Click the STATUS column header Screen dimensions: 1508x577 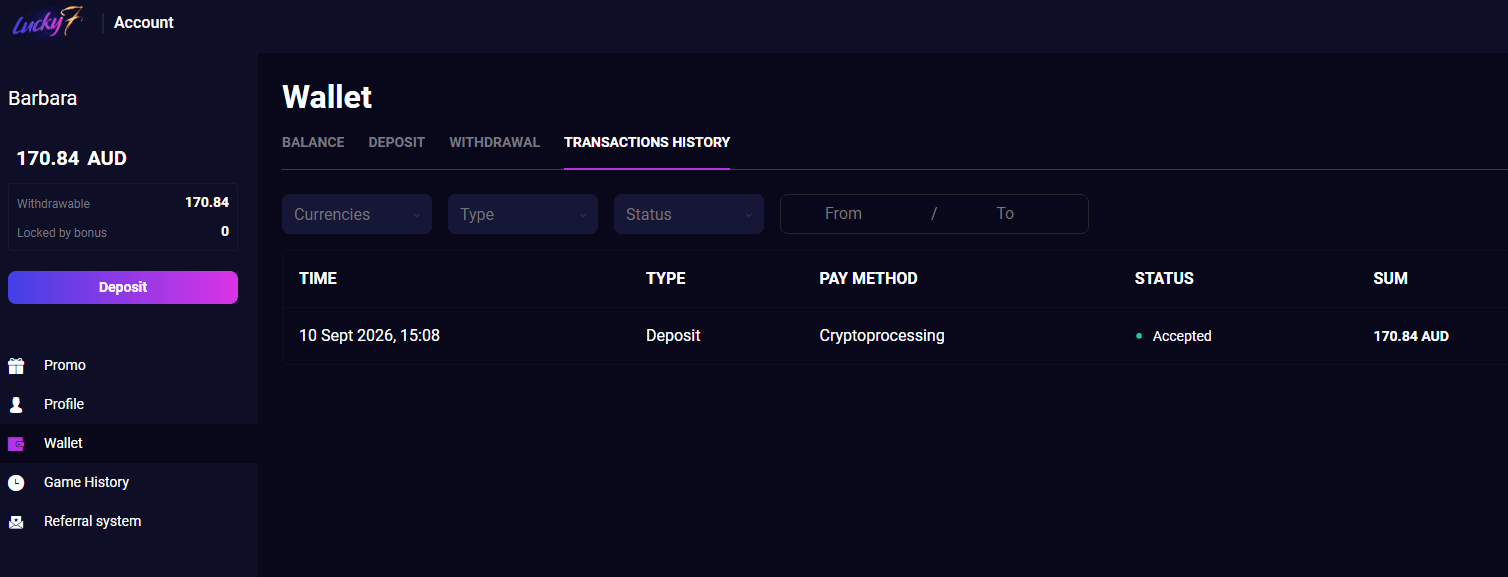(1164, 278)
